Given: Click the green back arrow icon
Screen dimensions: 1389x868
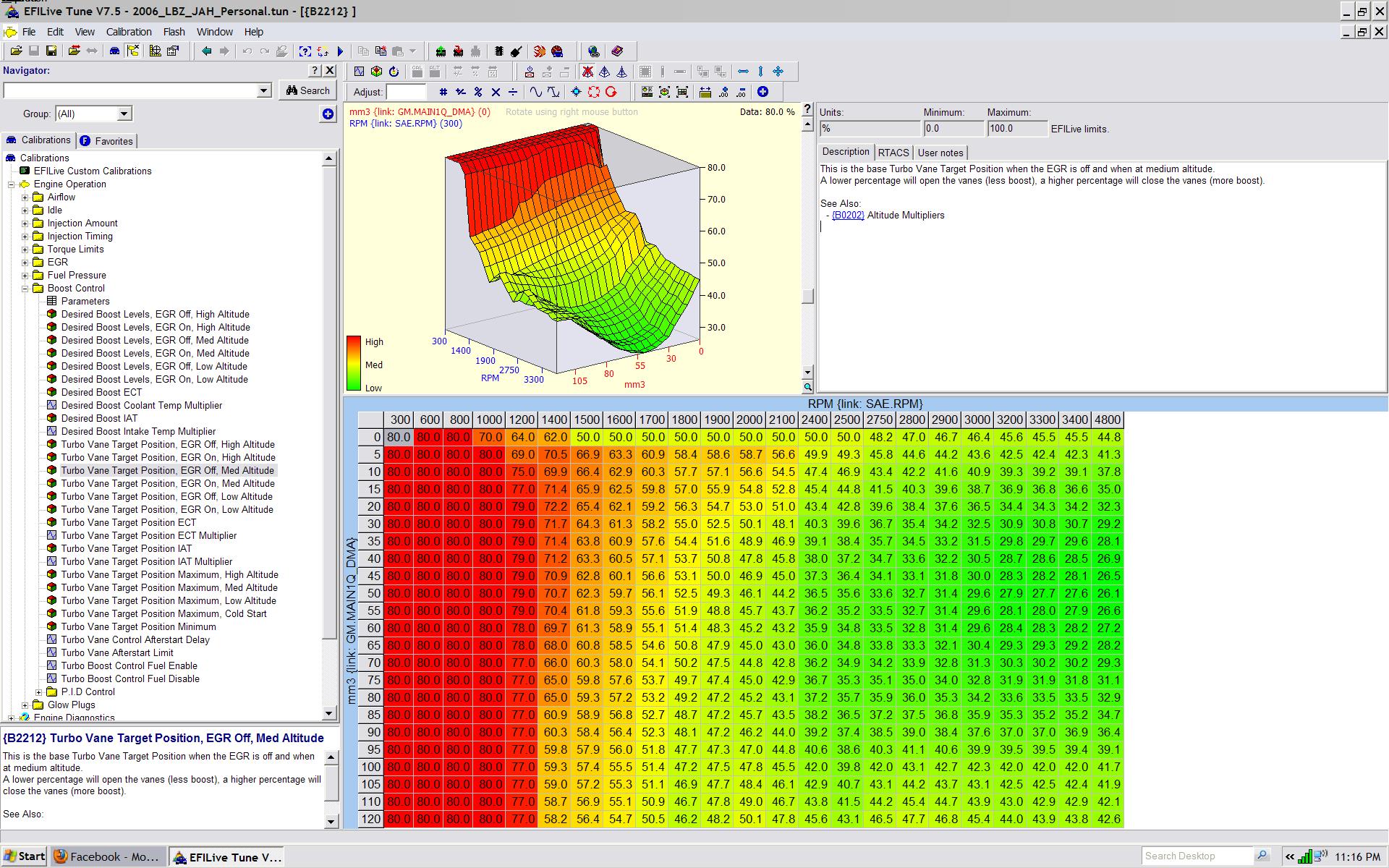Looking at the screenshot, I should (x=207, y=51).
